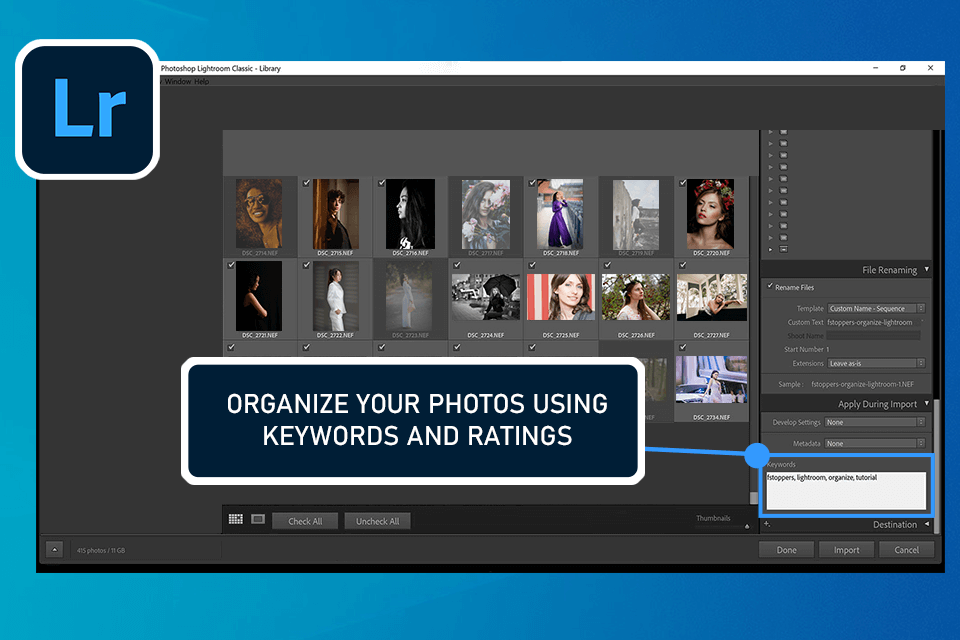Expand the Destination panel
The image size is (960, 640).
coord(926,524)
